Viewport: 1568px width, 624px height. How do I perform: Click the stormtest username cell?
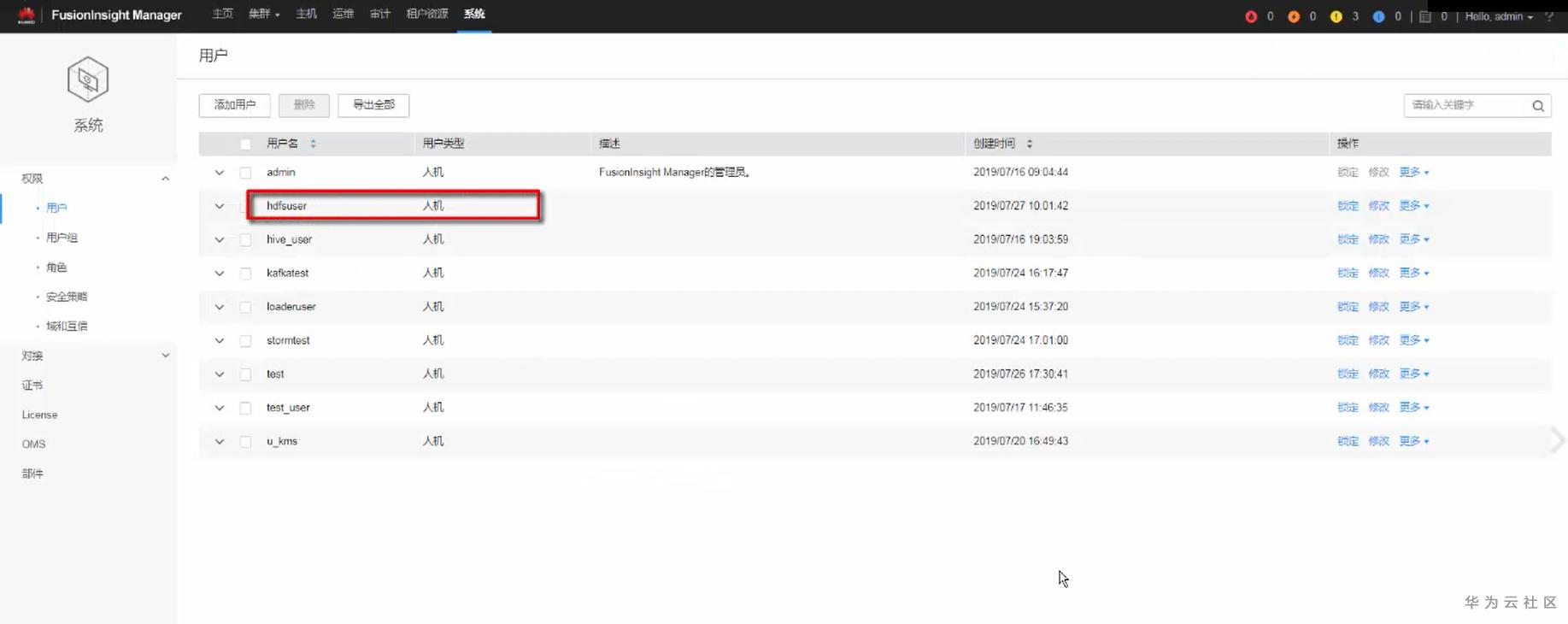click(x=288, y=340)
